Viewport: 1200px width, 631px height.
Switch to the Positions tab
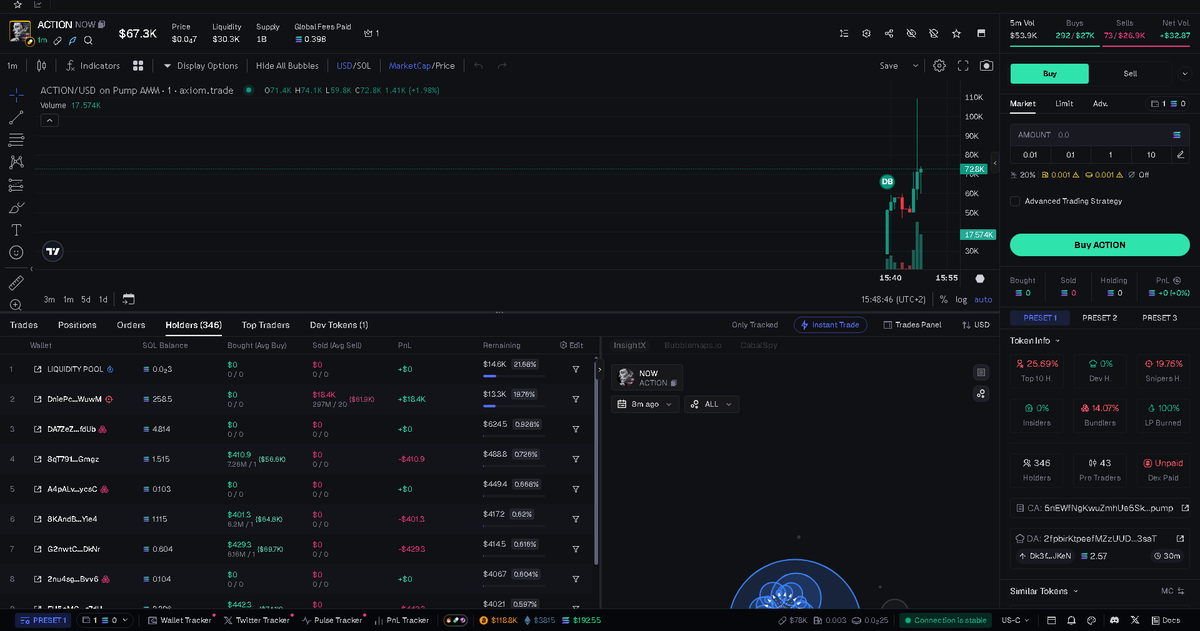point(77,325)
